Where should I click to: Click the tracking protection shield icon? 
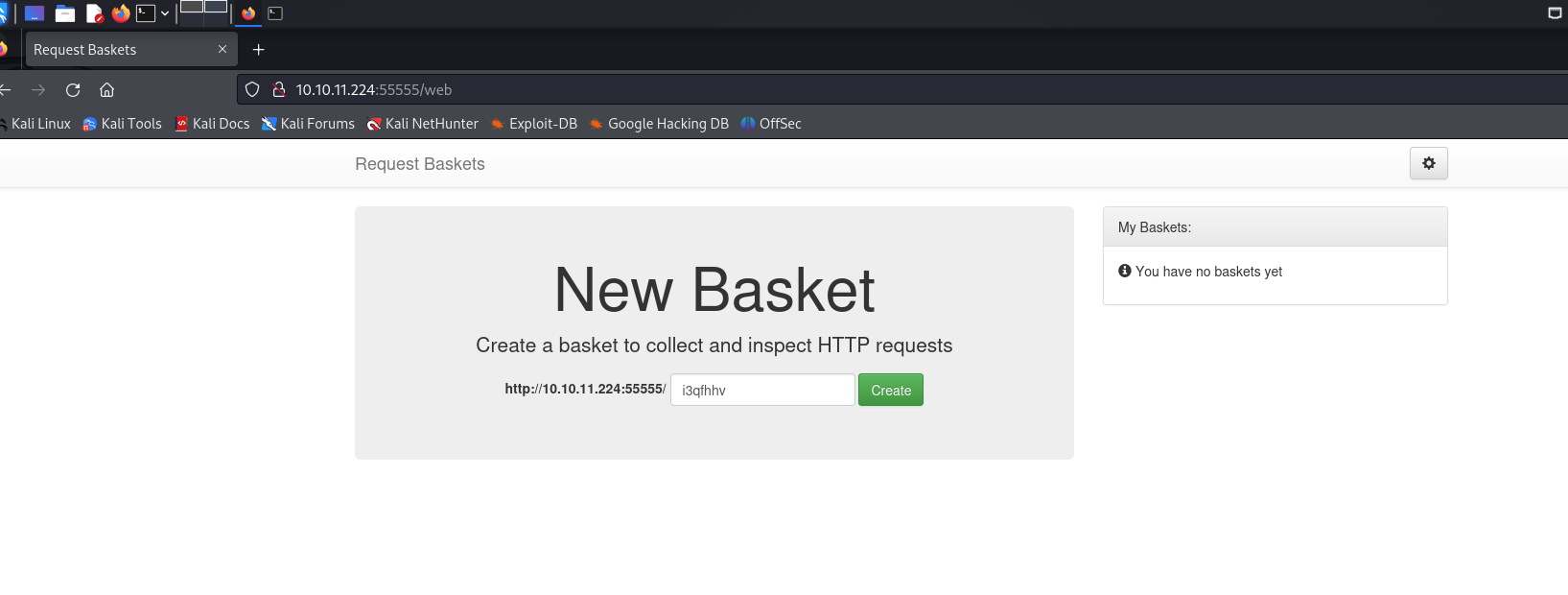coord(252,90)
